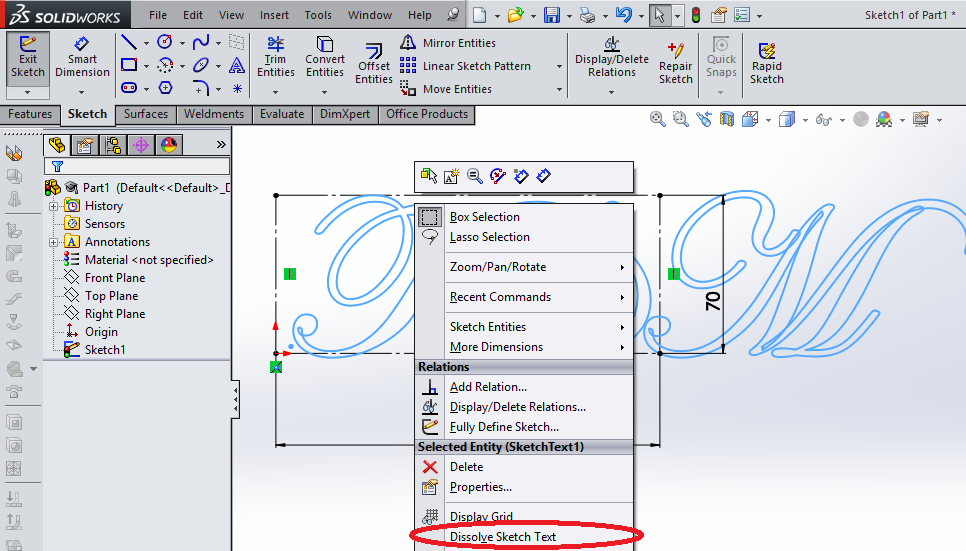Select the Smart Dimension tool
The height and width of the screenshot is (551, 966).
(82, 57)
